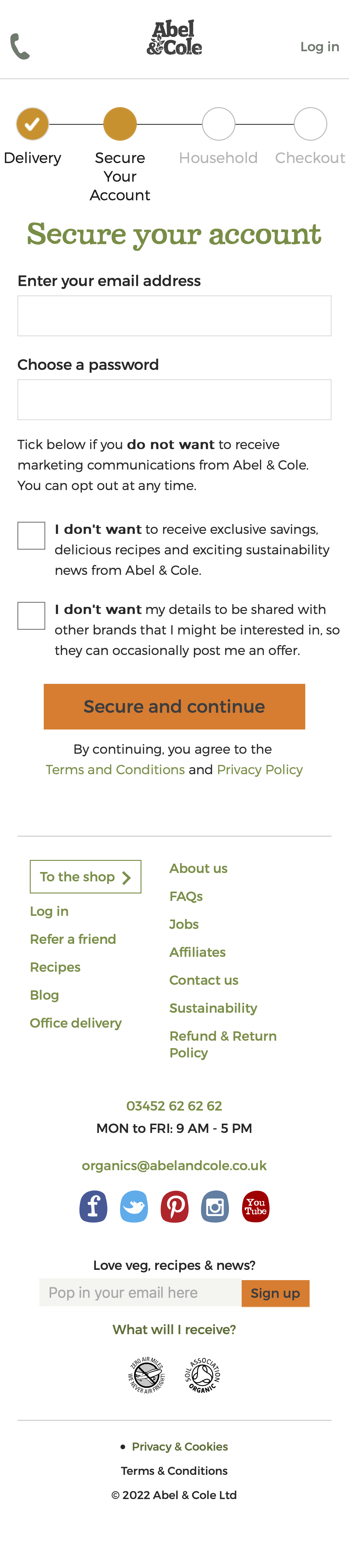Viewport: 349px width, 1568px height.
Task: Select the completed Delivery step icon
Action: 32,124
